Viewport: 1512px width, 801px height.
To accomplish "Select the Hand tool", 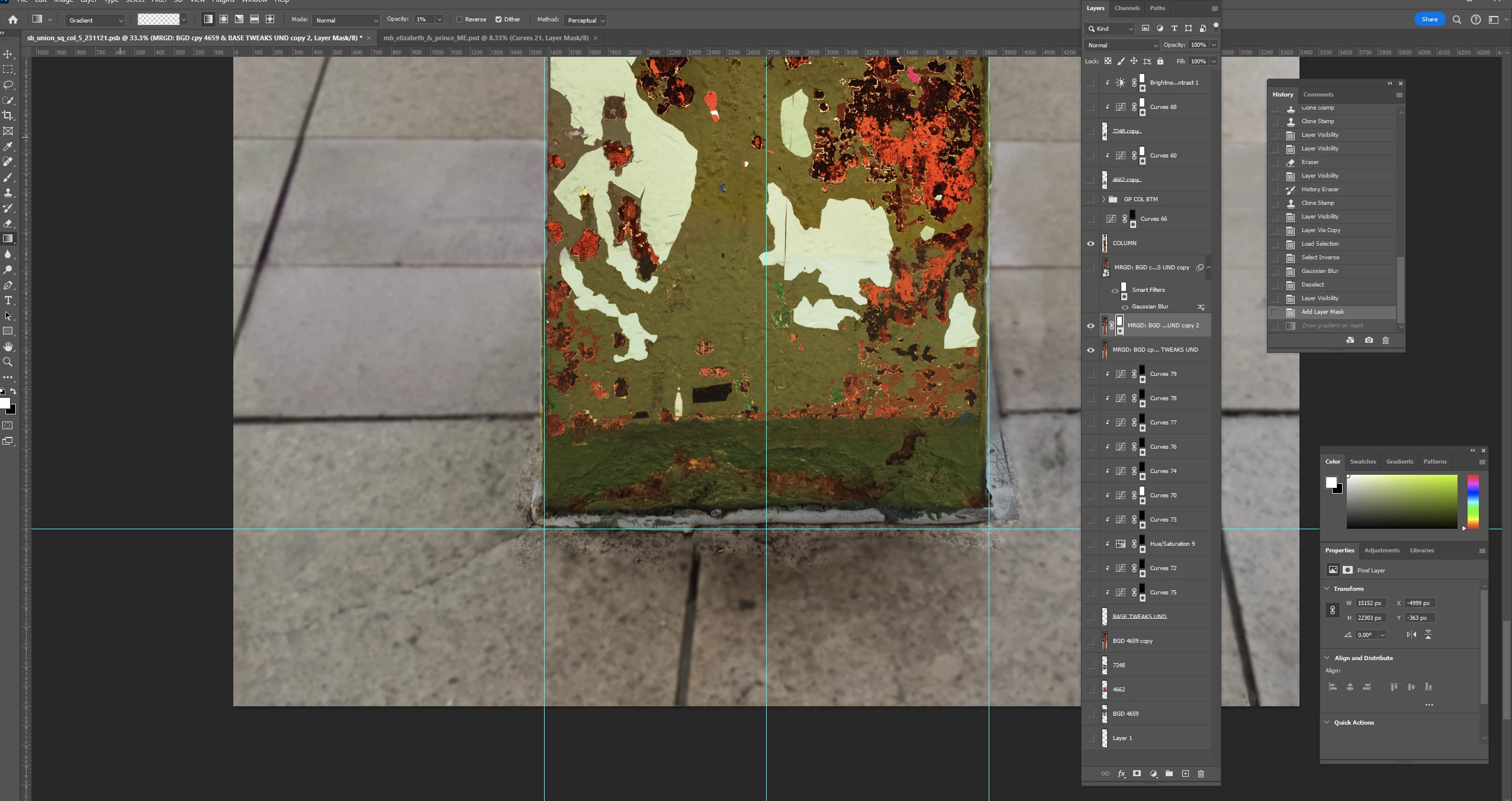I will [x=8, y=346].
